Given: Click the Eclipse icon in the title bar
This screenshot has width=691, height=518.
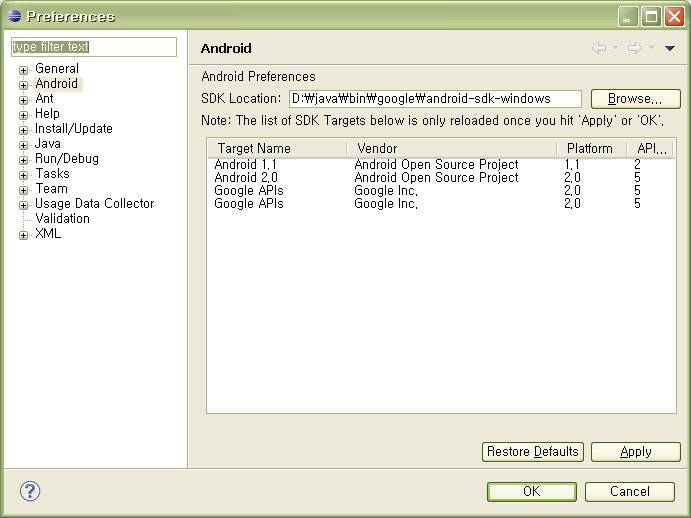Looking at the screenshot, I should 14,16.
